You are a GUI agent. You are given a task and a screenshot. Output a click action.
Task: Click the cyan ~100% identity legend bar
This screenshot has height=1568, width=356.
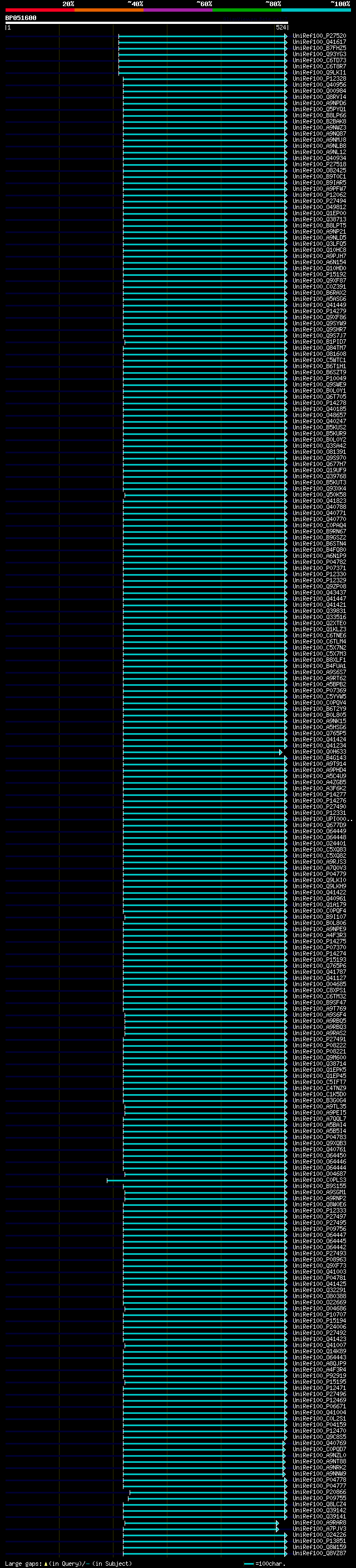[x=317, y=10]
